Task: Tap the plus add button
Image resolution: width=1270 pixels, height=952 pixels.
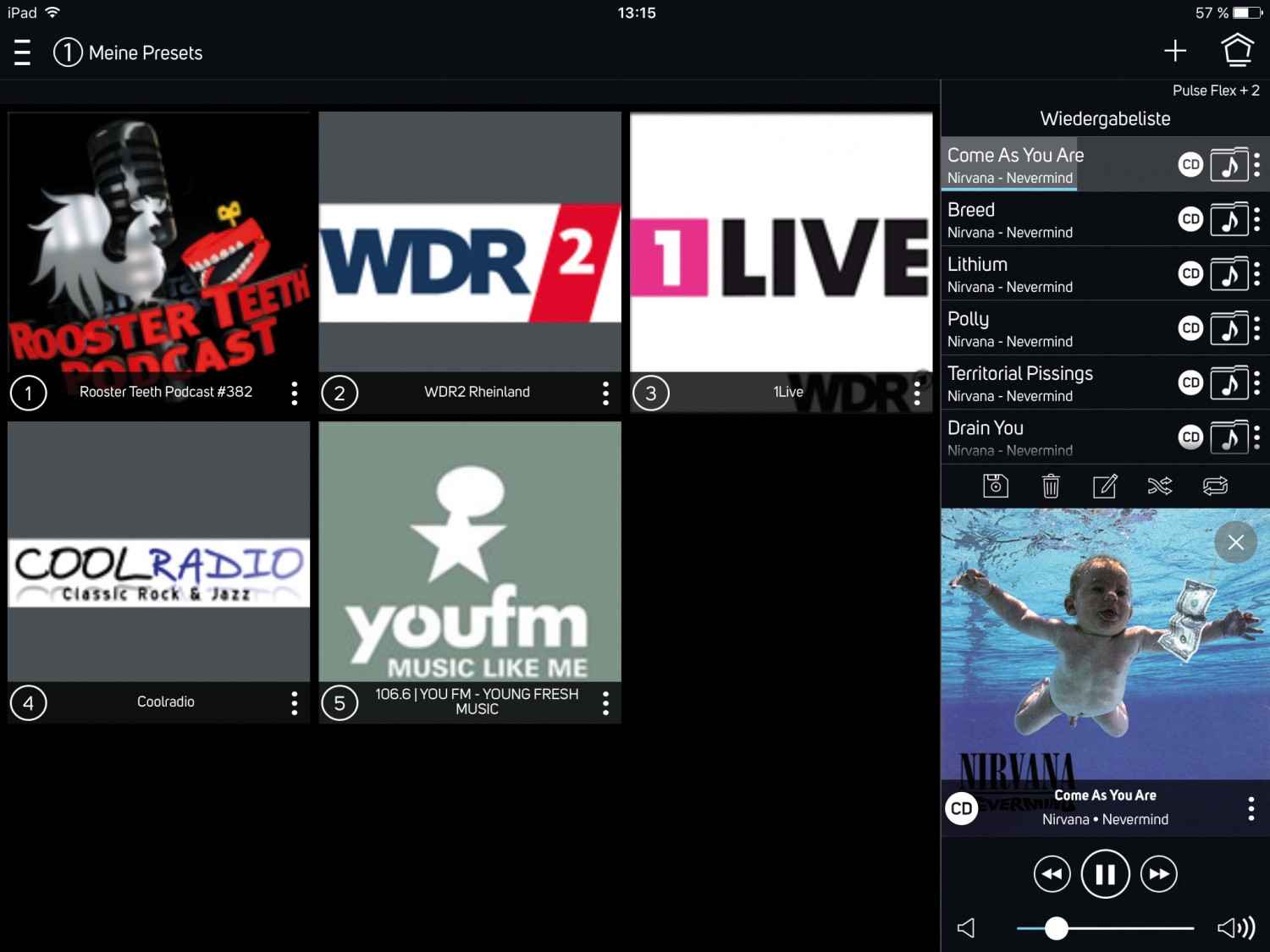Action: pos(1175,51)
